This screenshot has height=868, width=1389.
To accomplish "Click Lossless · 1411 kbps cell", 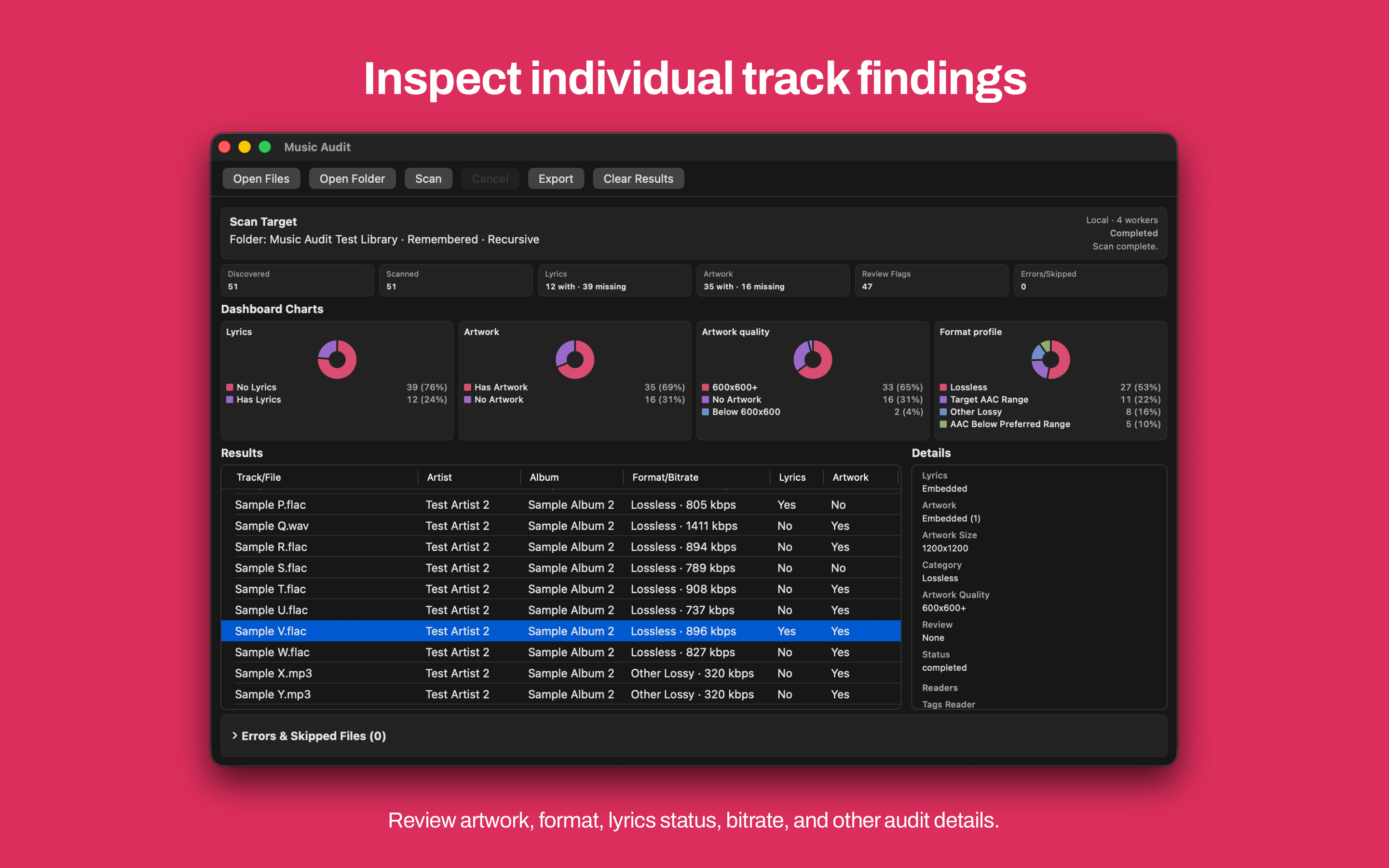I will [x=683, y=526].
